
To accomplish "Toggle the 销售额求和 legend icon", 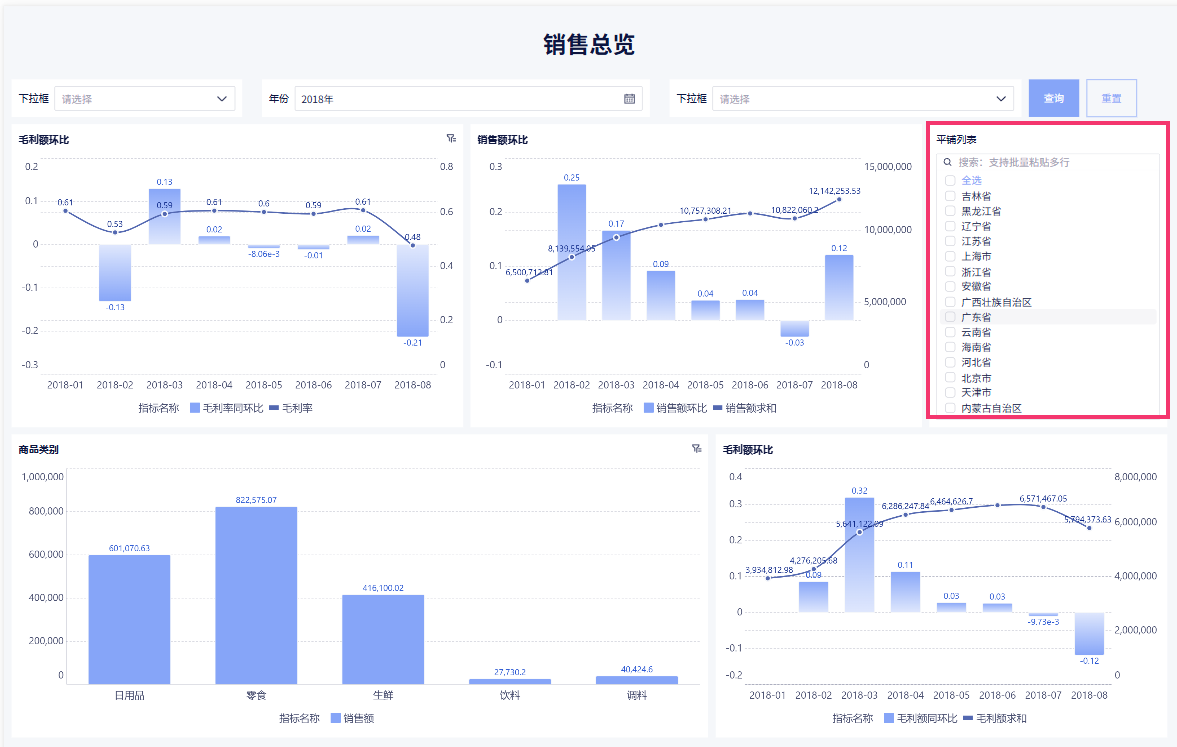I will click(718, 408).
